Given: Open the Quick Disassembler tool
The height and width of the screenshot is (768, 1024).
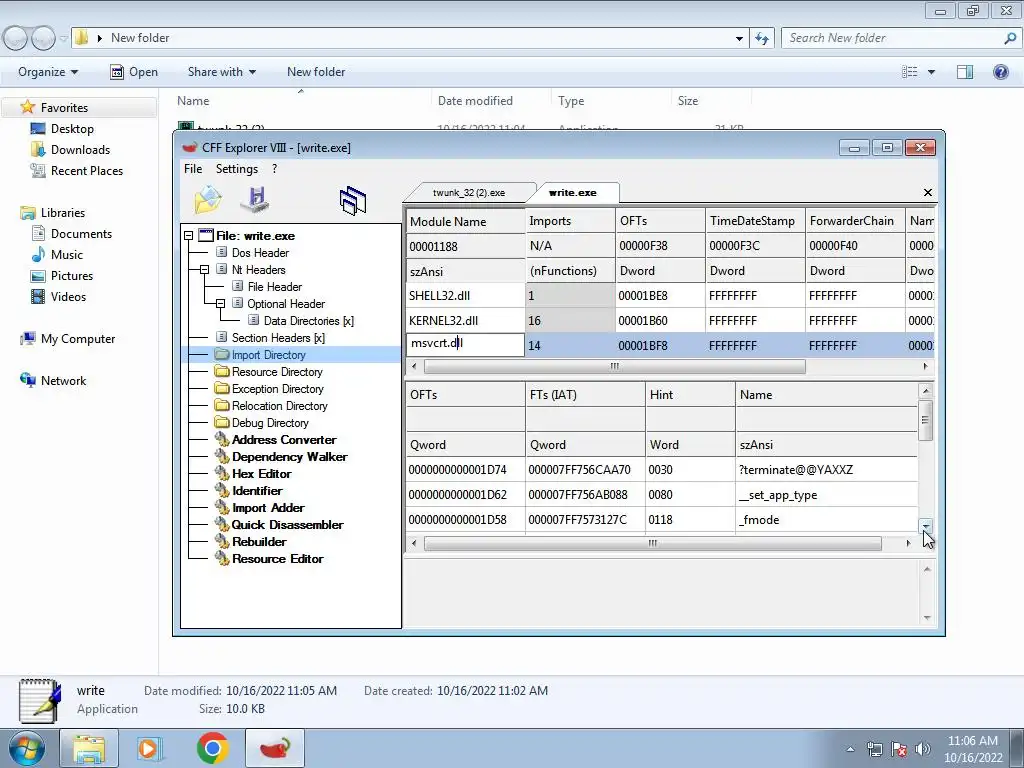Looking at the screenshot, I should (287, 524).
